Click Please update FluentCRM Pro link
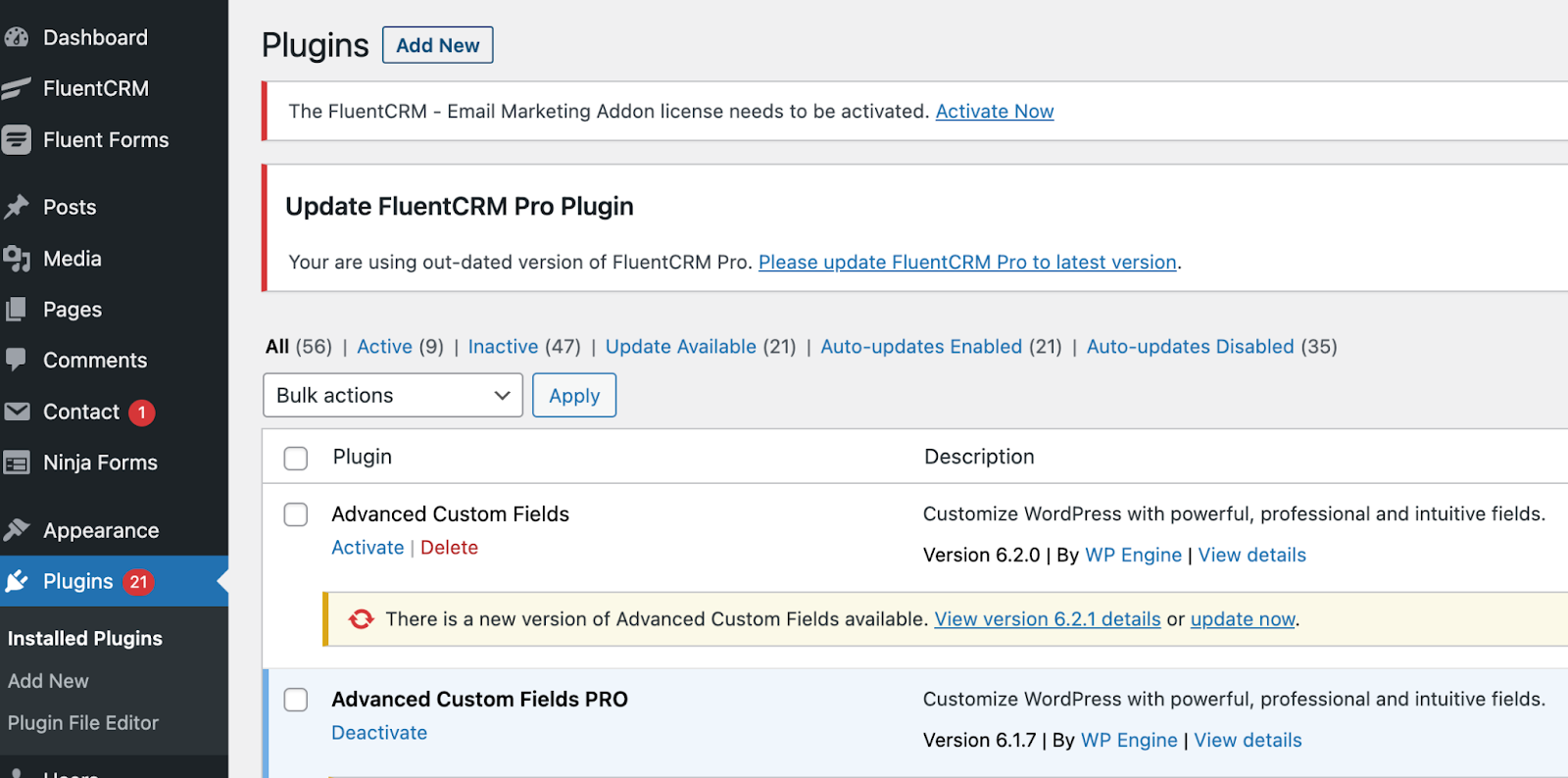The height and width of the screenshot is (778, 1568). pos(967,263)
